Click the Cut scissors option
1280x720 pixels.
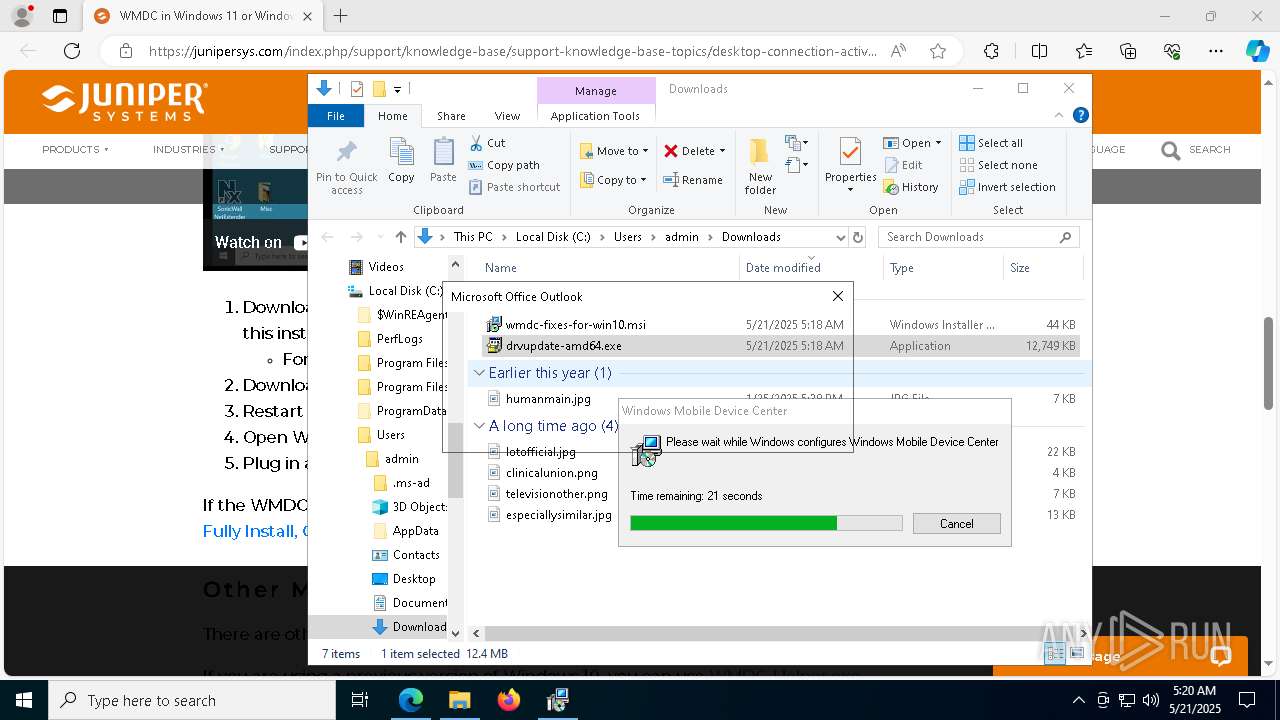coord(488,143)
